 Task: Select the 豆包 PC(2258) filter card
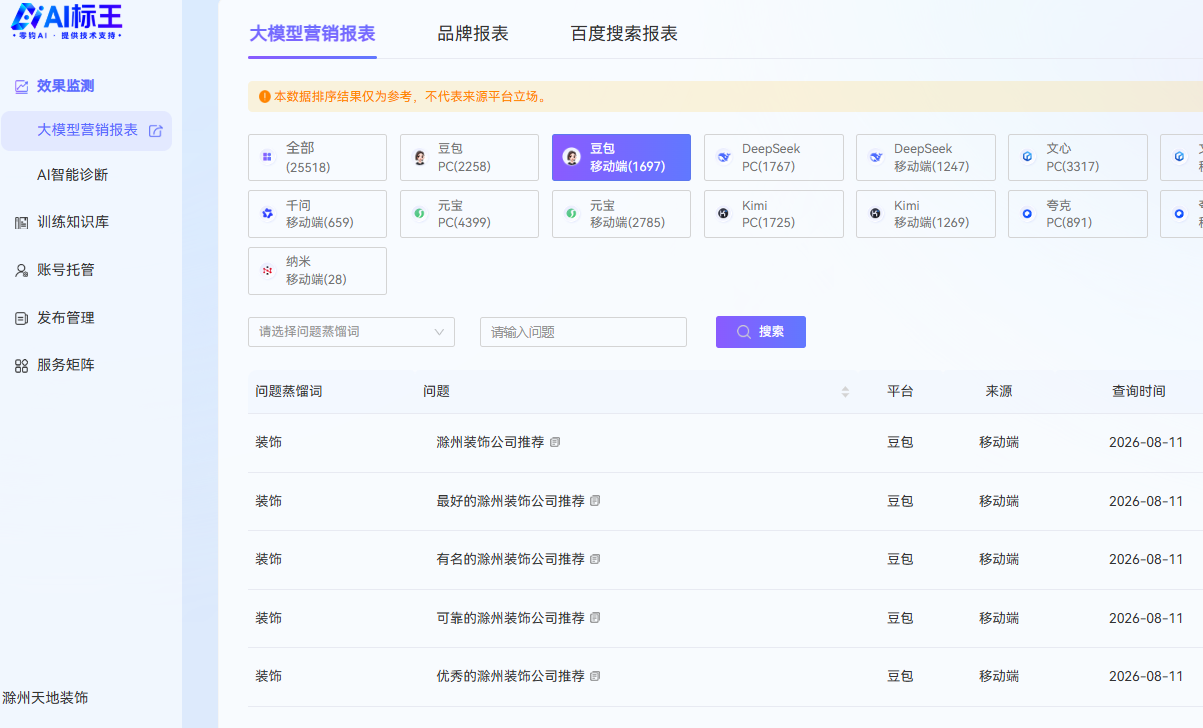[x=469, y=157]
